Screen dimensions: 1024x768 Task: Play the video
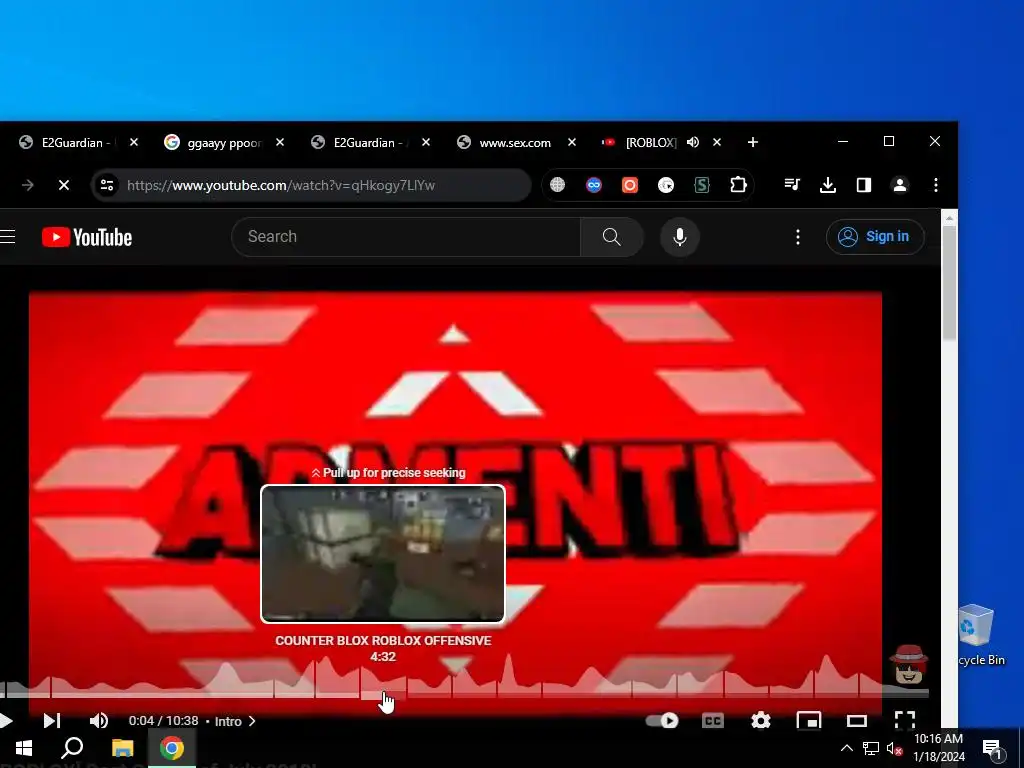(6, 720)
